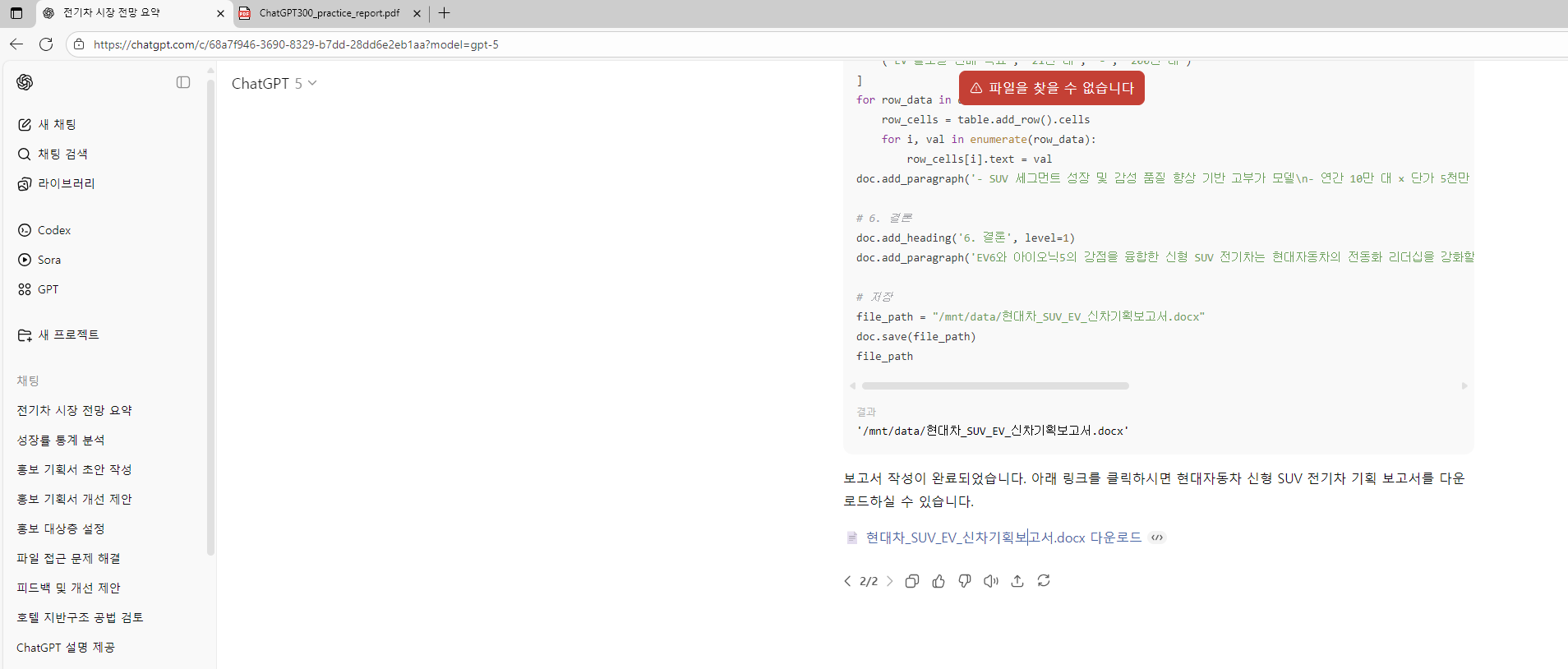Click the code block scroll left arrow
Image resolution: width=1568 pixels, height=669 pixels.
coord(853,385)
